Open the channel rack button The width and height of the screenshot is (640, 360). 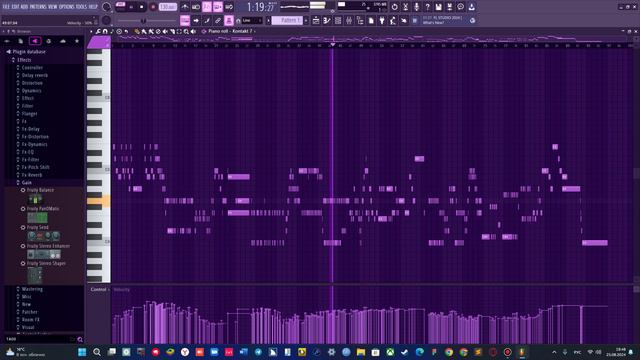pyautogui.click(x=338, y=20)
